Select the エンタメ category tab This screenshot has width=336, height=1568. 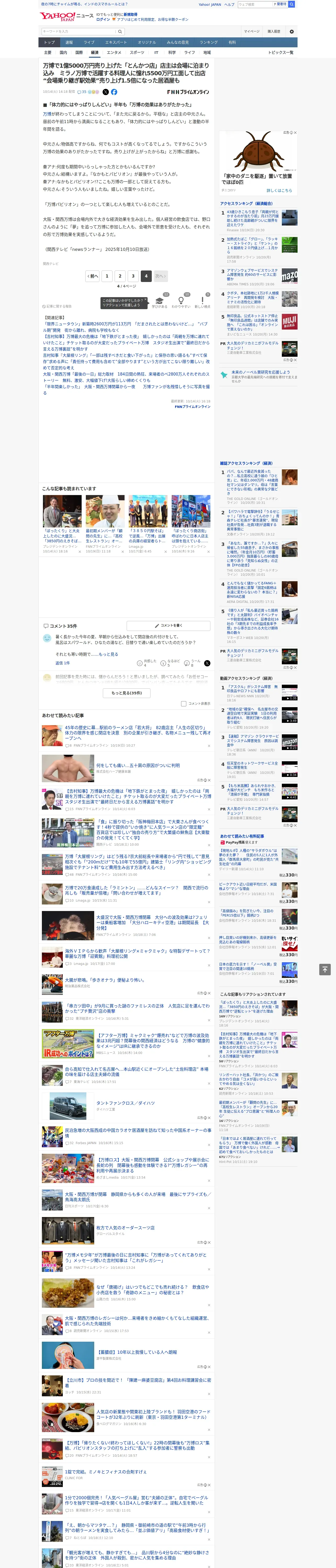[x=114, y=52]
